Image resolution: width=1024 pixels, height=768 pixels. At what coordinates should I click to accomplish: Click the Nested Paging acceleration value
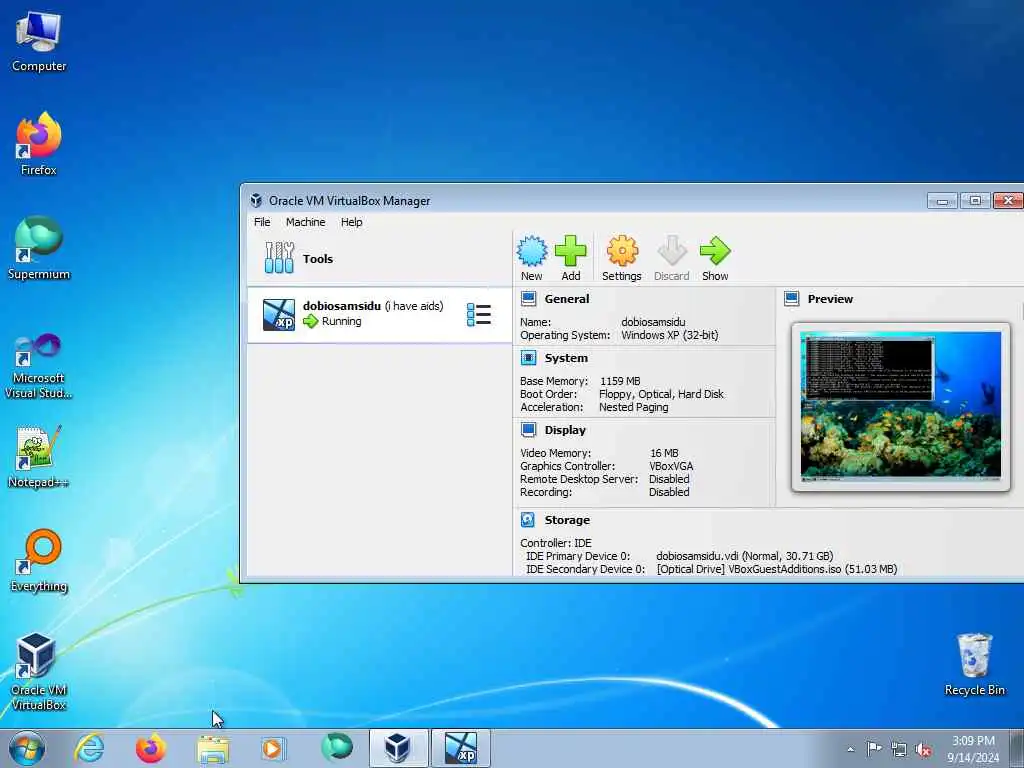tap(633, 407)
